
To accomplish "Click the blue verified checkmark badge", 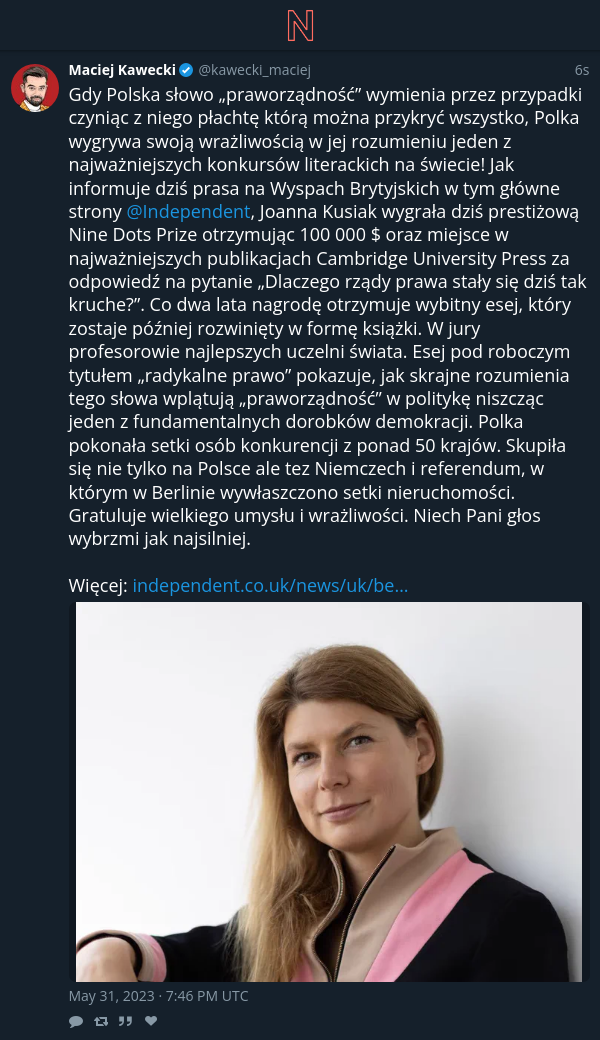I will [x=186, y=70].
